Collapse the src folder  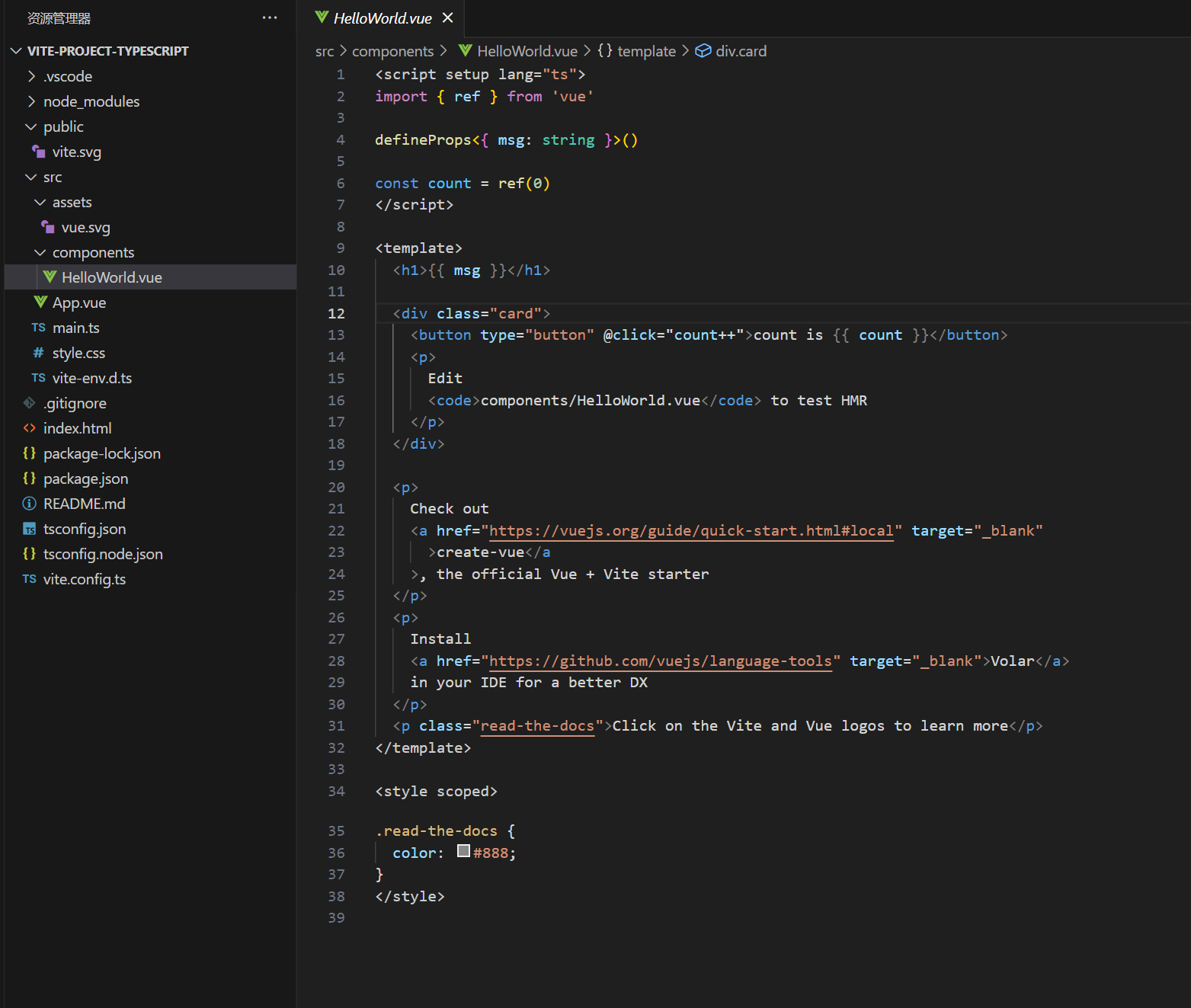(x=31, y=177)
